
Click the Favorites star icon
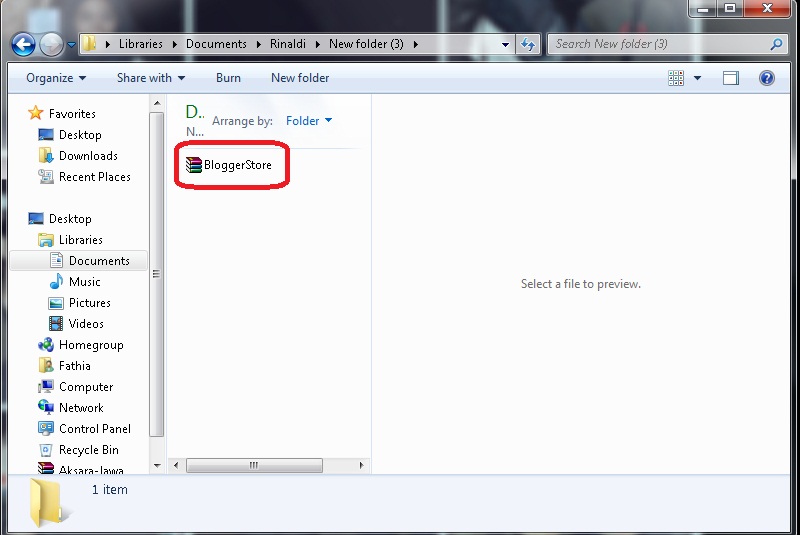35,113
